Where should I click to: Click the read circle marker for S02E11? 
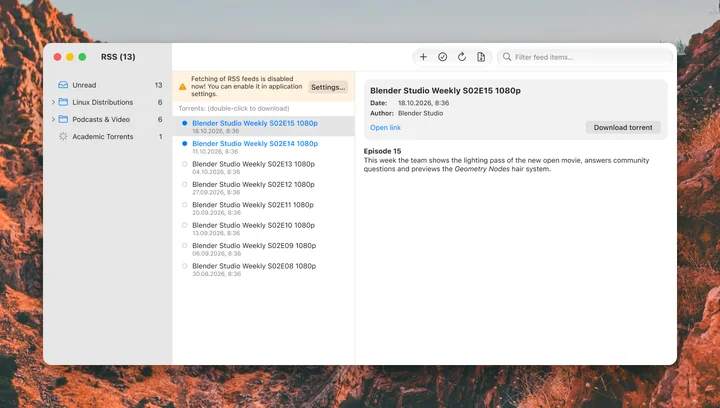[185, 205]
